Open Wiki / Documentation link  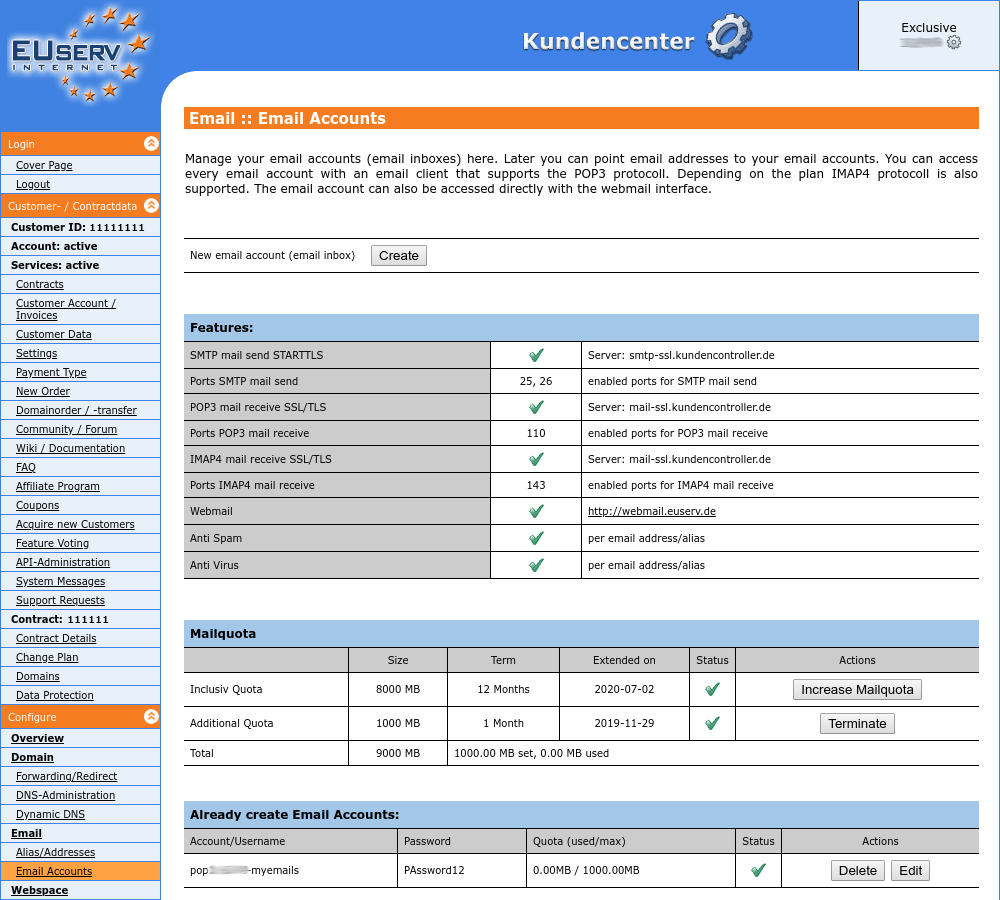click(70, 448)
